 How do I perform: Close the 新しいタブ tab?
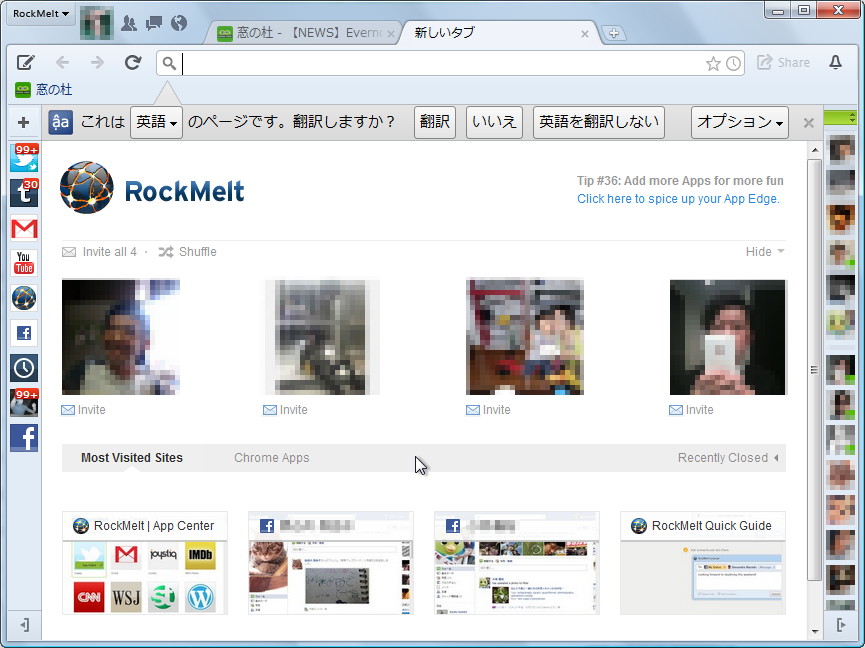click(x=584, y=34)
